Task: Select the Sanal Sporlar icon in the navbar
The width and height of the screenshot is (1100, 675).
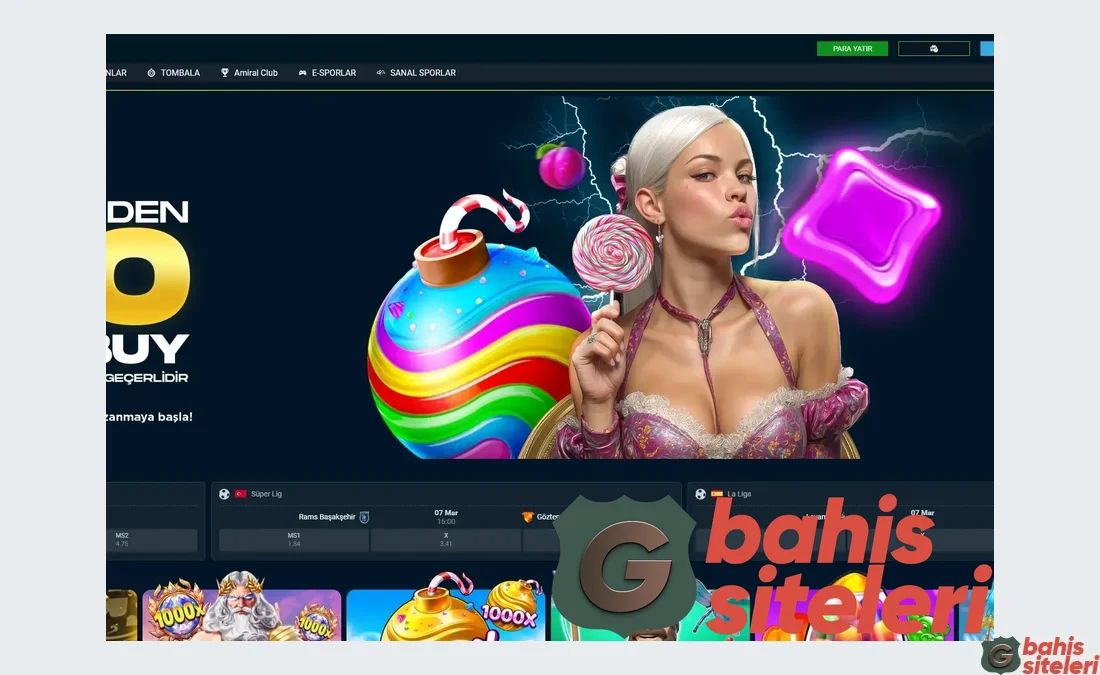Action: [x=381, y=72]
